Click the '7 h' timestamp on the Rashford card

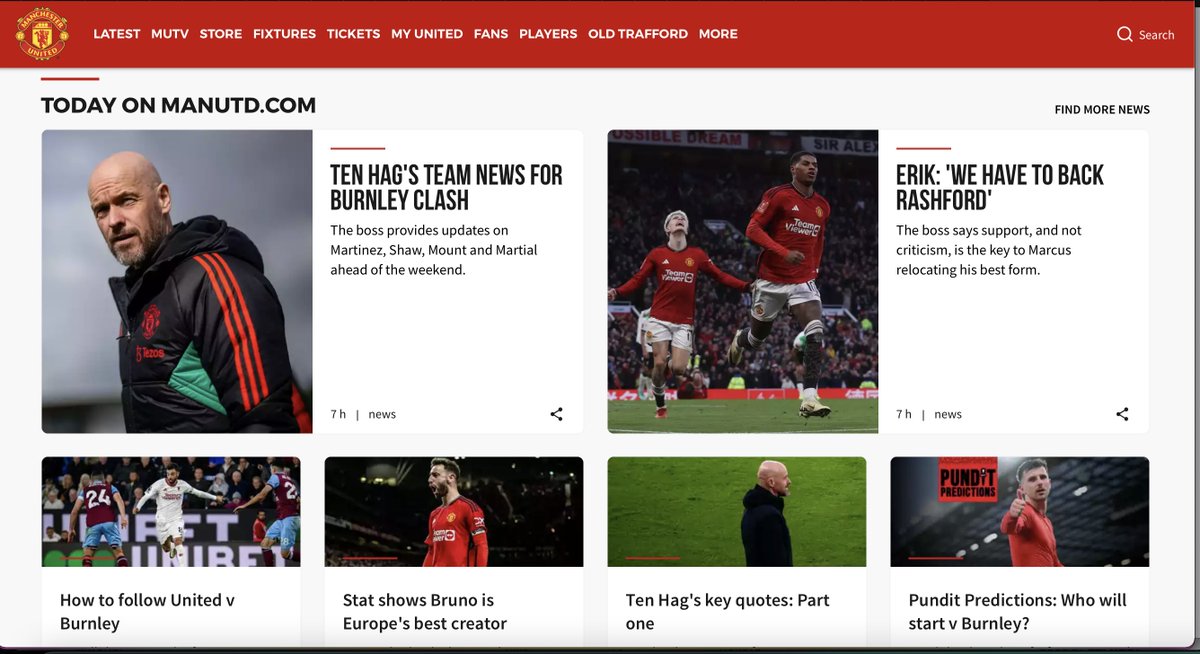(x=904, y=414)
